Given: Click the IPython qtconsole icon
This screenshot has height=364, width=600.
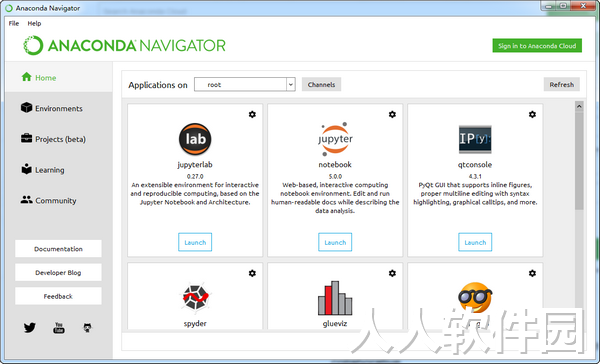Looking at the screenshot, I should click(x=475, y=139).
